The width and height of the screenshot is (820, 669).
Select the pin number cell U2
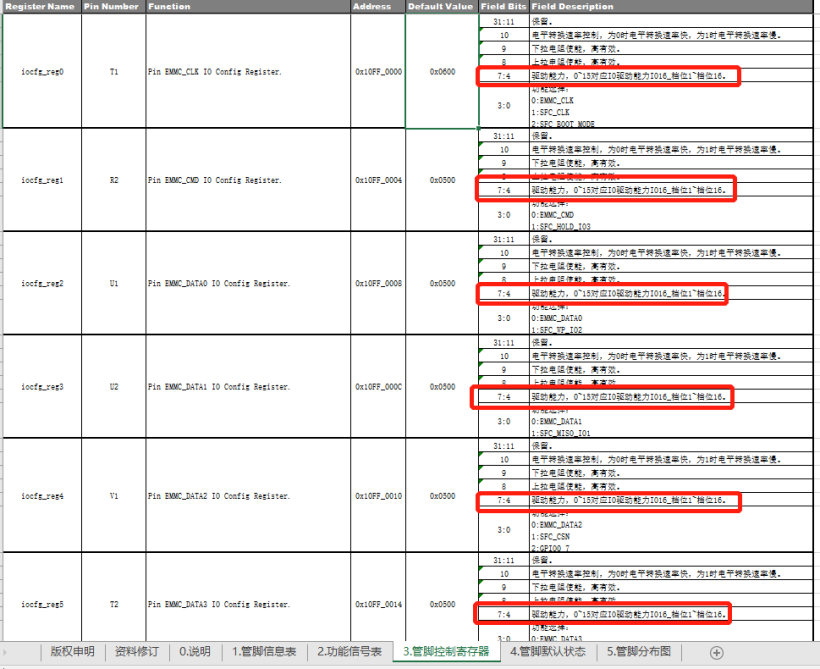point(113,387)
